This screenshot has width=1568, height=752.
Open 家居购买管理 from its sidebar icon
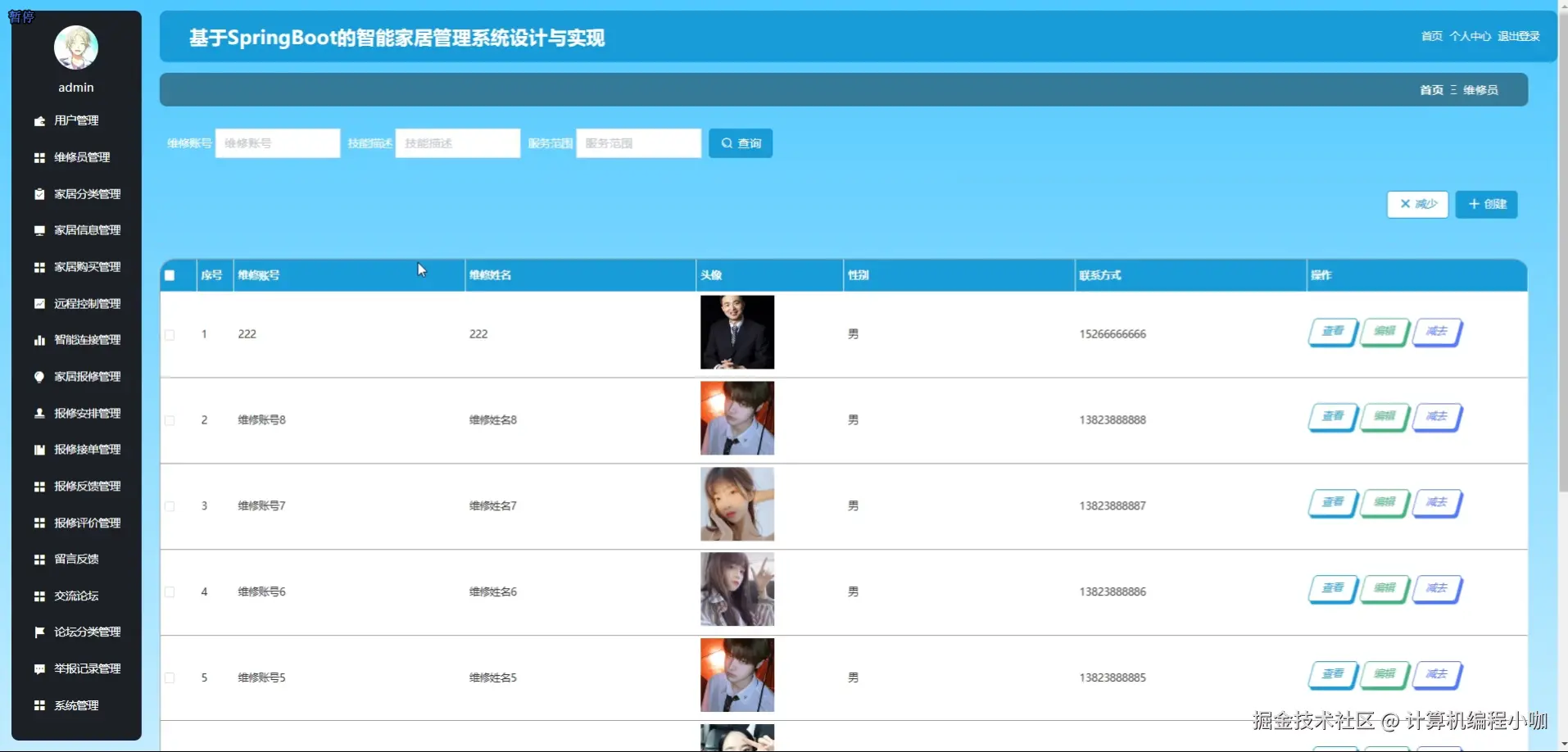pos(39,267)
